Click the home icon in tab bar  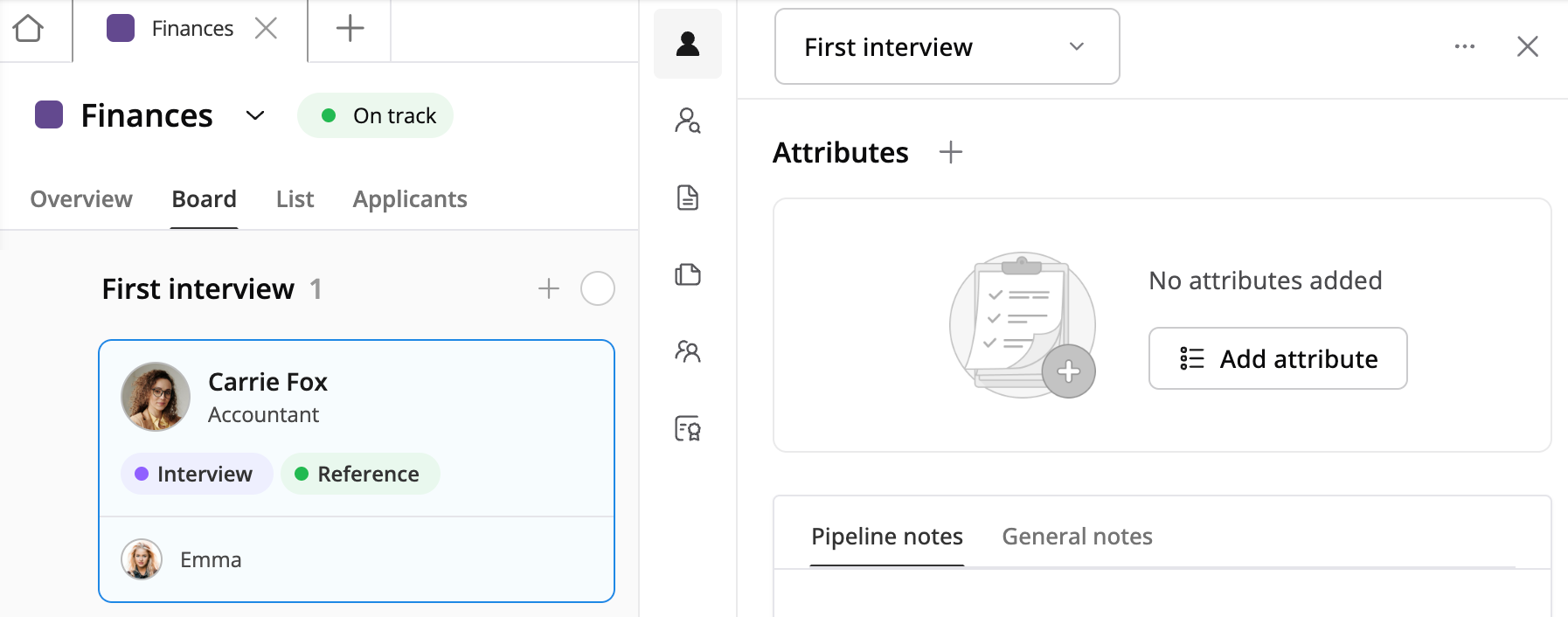[x=28, y=29]
